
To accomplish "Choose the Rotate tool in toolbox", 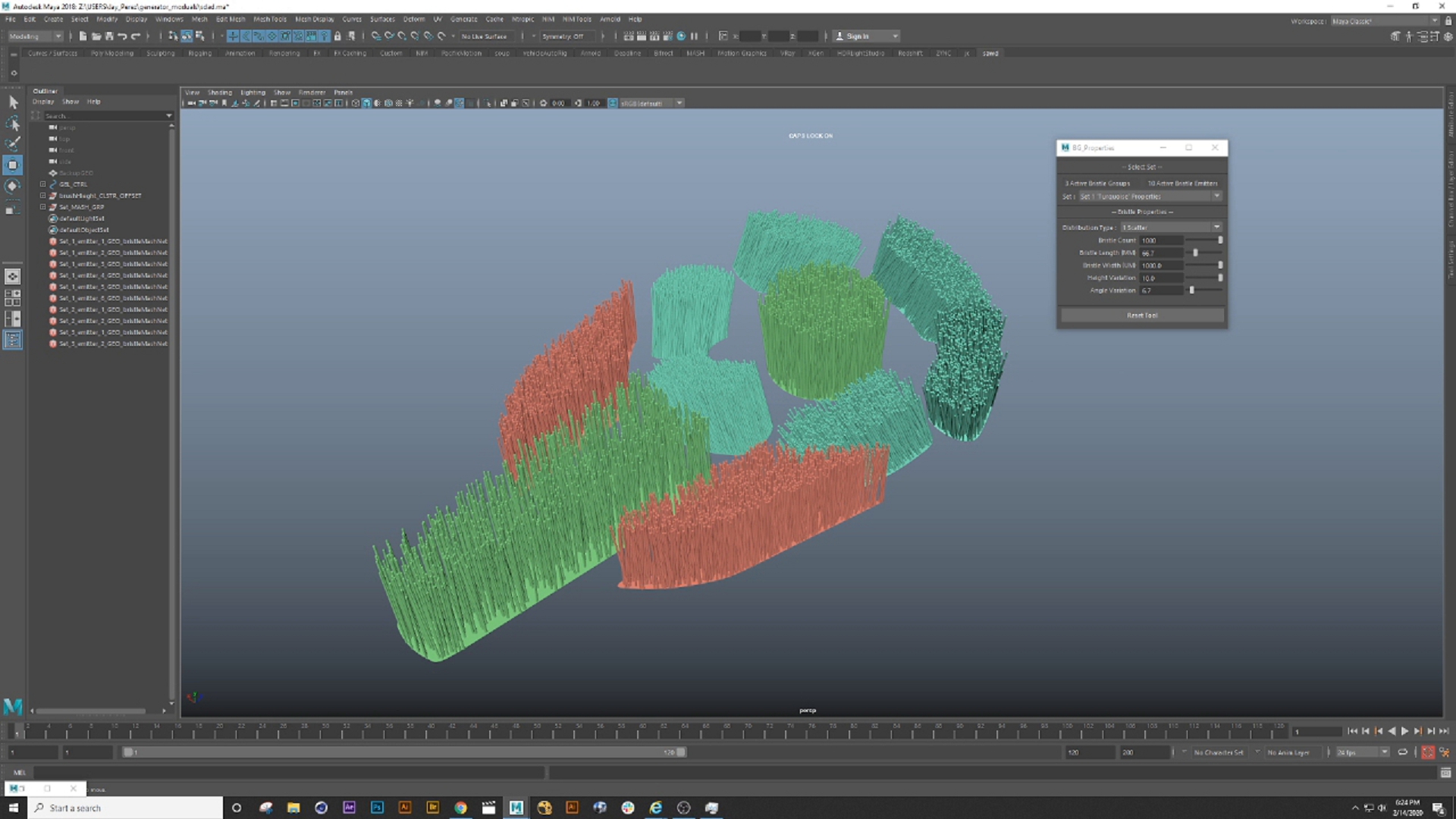I will pyautogui.click(x=13, y=186).
